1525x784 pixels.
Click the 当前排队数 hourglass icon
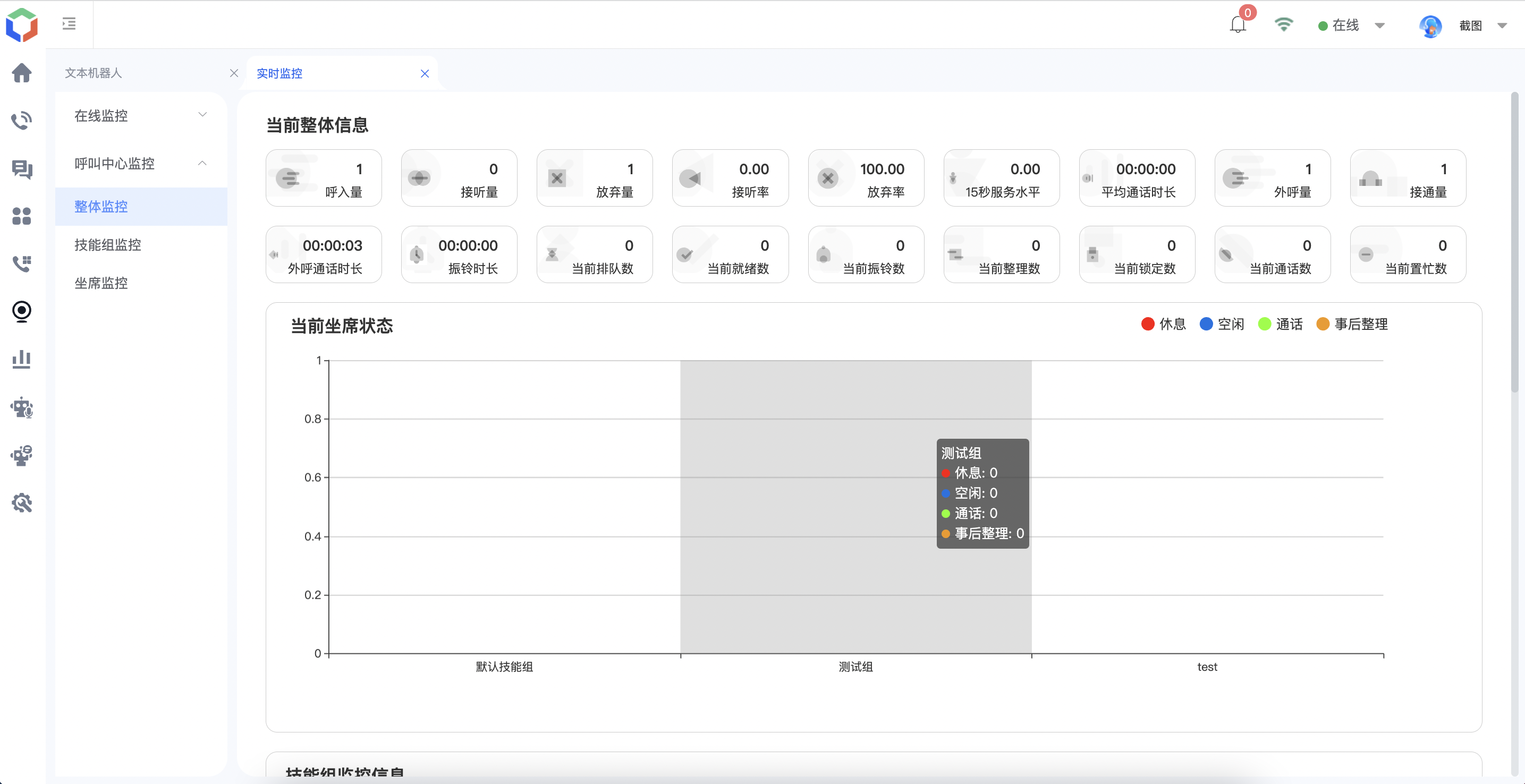552,254
